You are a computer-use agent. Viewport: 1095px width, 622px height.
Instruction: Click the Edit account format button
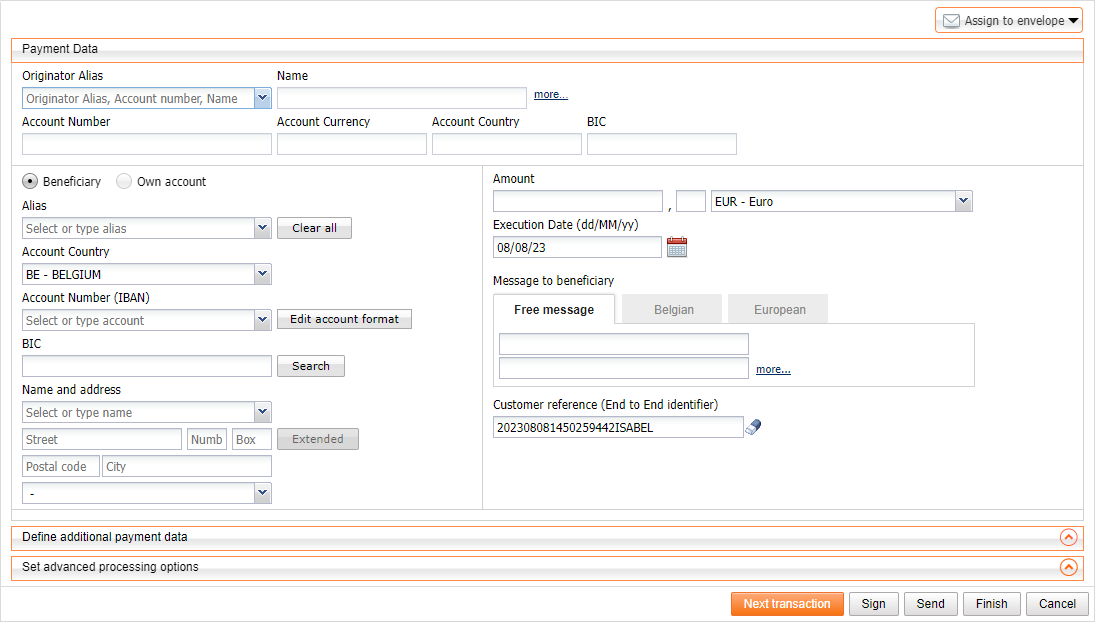point(344,320)
